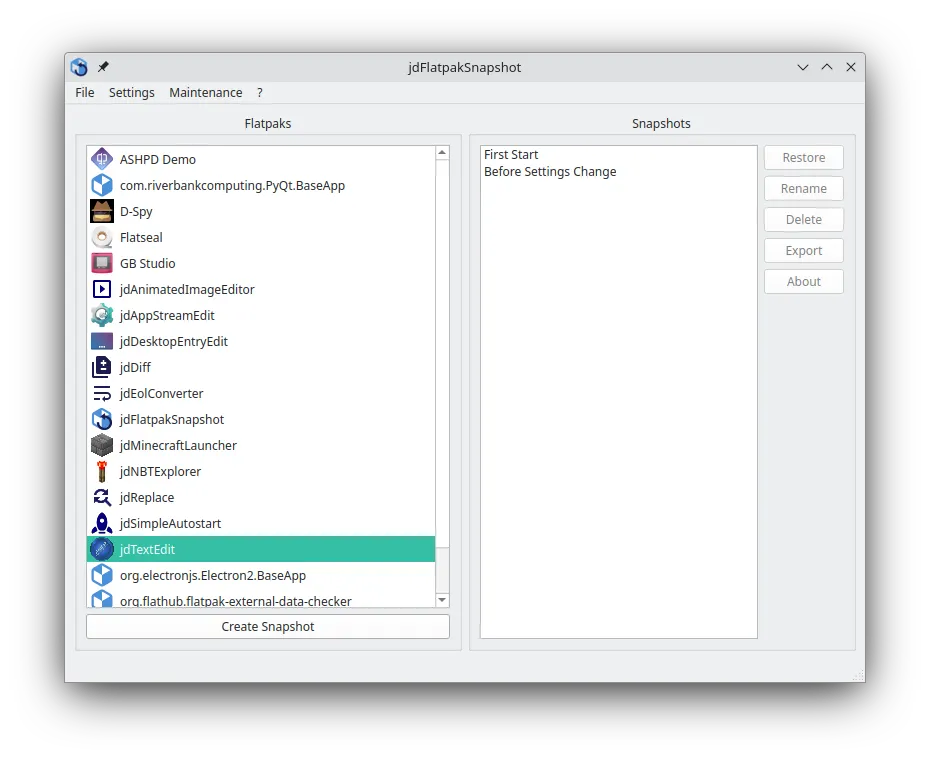930x759 pixels.
Task: Select ASHPD Demo in Flatpaks list
Action: [x=261, y=159]
